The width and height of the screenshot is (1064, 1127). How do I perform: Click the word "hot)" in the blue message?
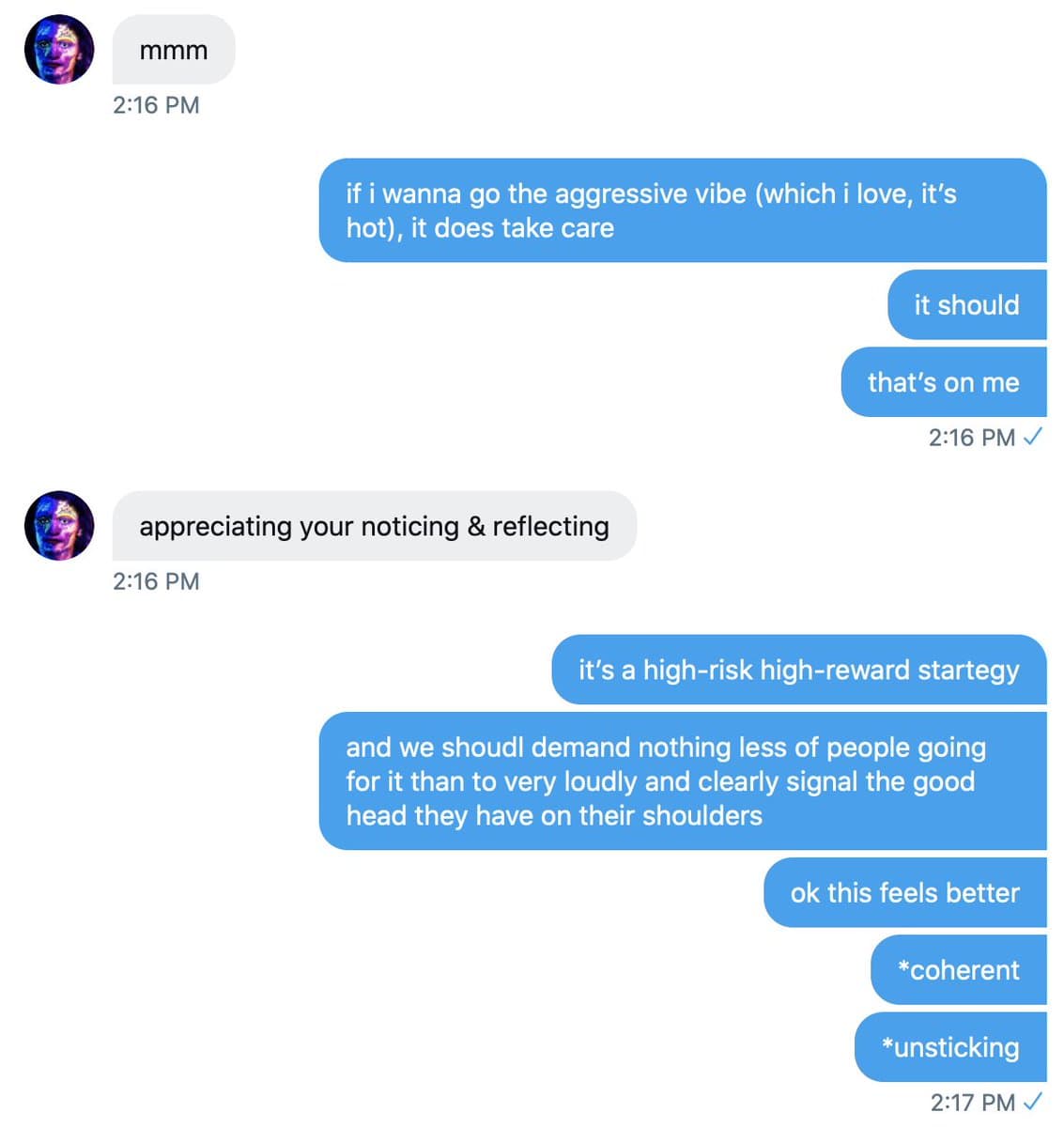coord(375,228)
